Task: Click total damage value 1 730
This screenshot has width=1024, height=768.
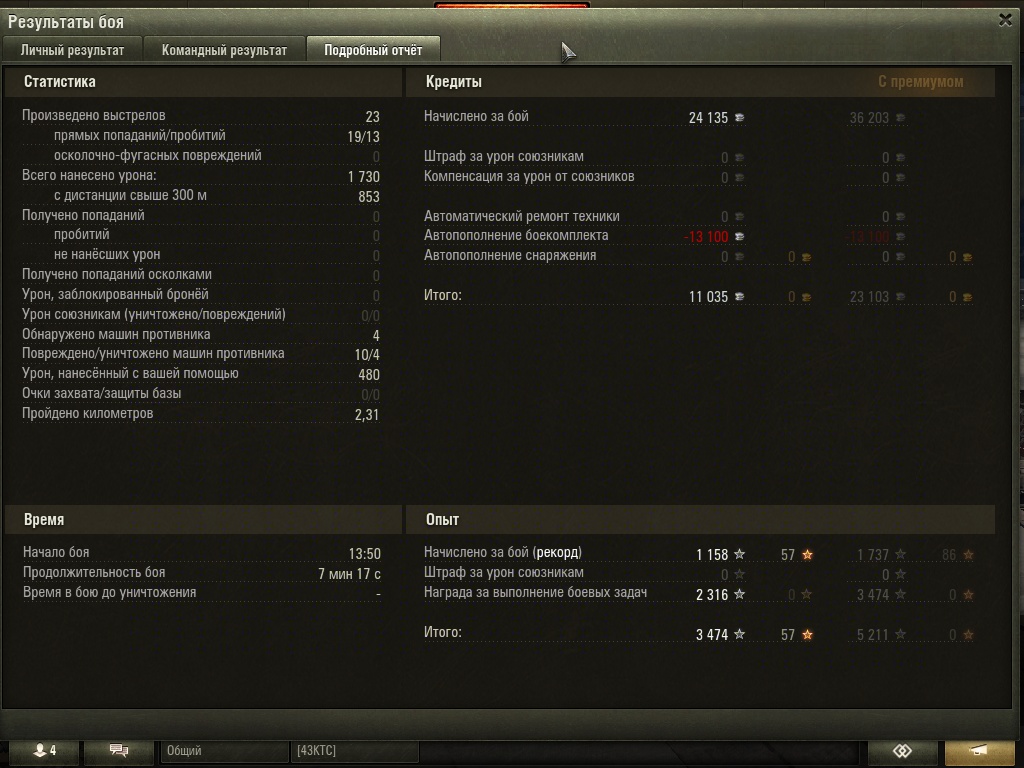Action: (364, 176)
